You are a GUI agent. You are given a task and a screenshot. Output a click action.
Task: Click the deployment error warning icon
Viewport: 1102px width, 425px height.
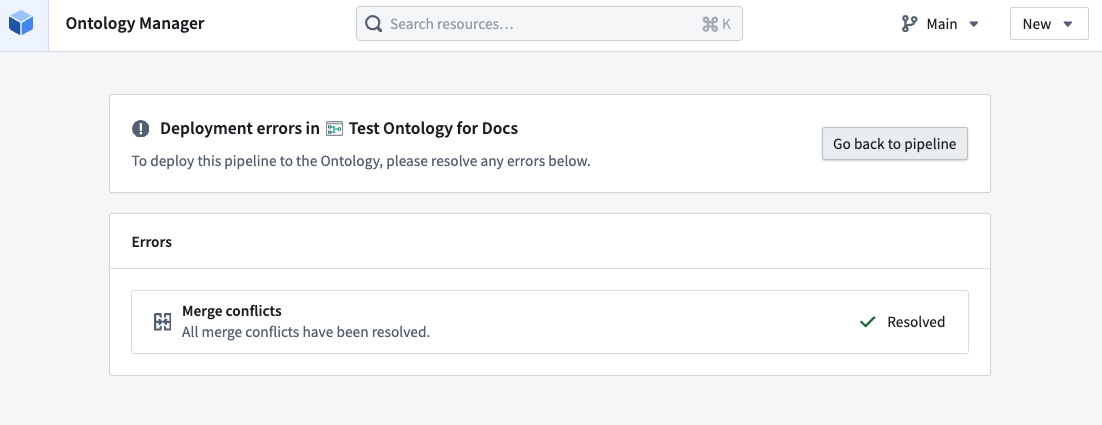(141, 129)
